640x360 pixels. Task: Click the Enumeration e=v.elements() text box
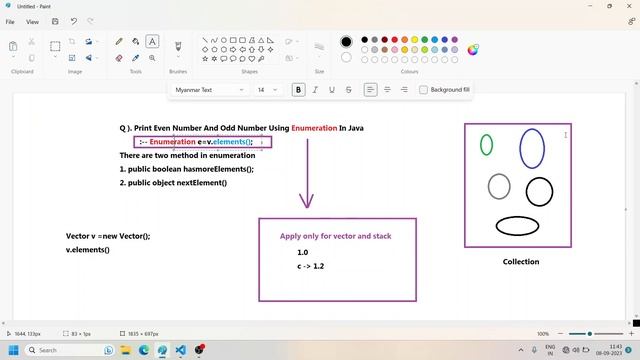[x=202, y=142]
